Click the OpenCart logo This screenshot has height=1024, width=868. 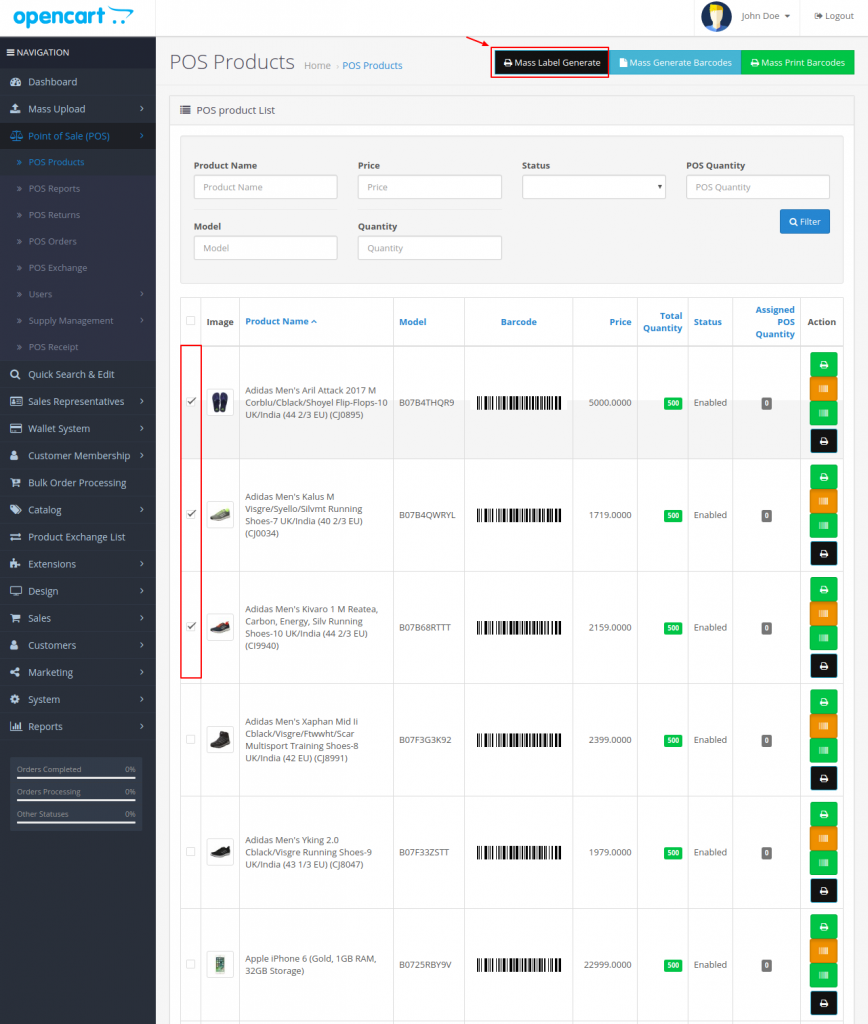(x=73, y=16)
